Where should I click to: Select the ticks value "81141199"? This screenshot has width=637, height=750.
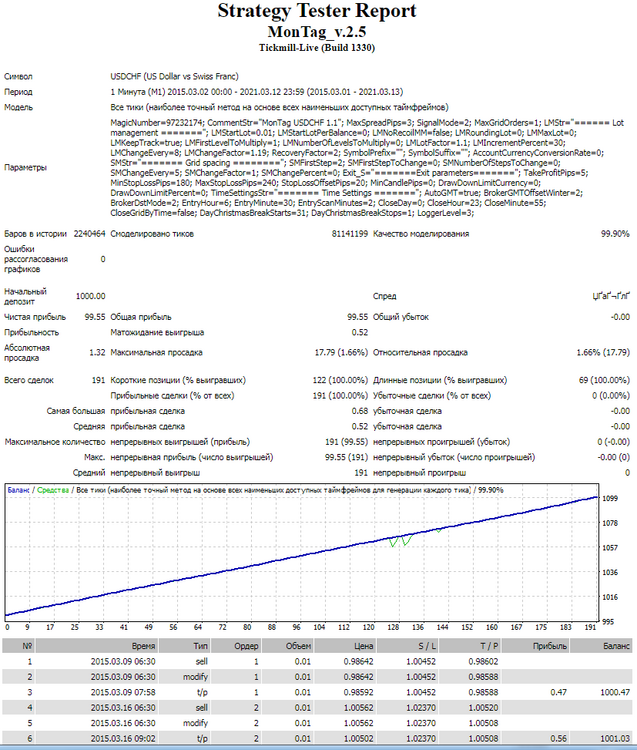click(350, 234)
